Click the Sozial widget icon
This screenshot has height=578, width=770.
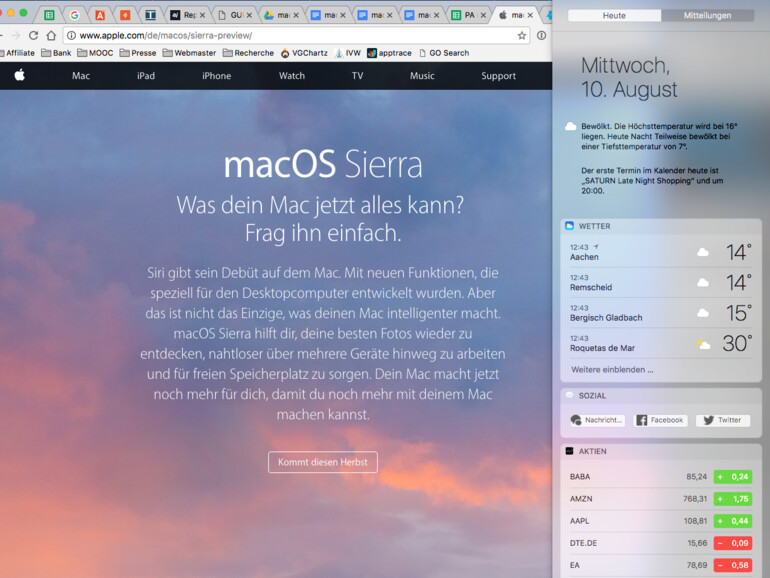point(569,395)
